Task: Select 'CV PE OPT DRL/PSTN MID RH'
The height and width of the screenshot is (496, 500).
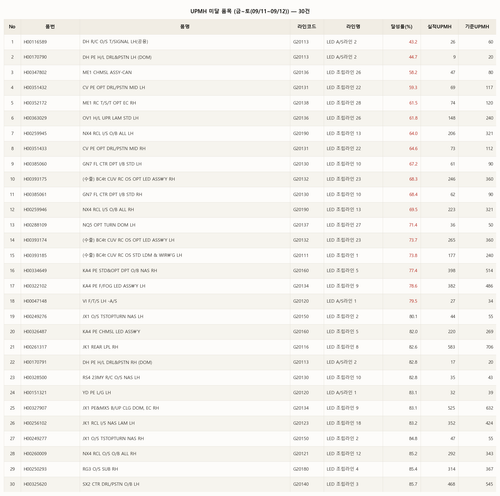Action: pos(114,149)
